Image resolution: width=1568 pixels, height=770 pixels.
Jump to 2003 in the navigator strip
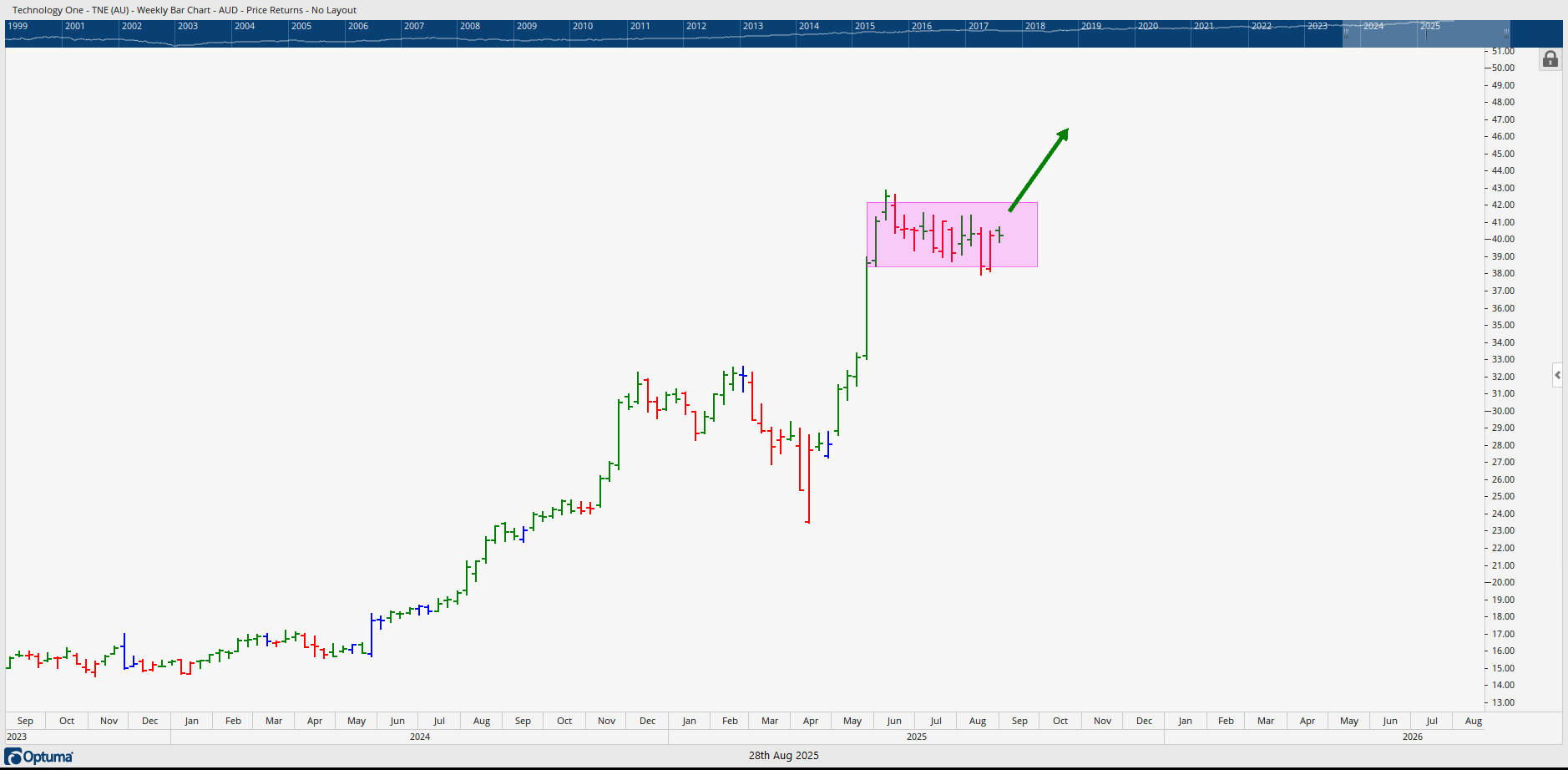coord(188,26)
